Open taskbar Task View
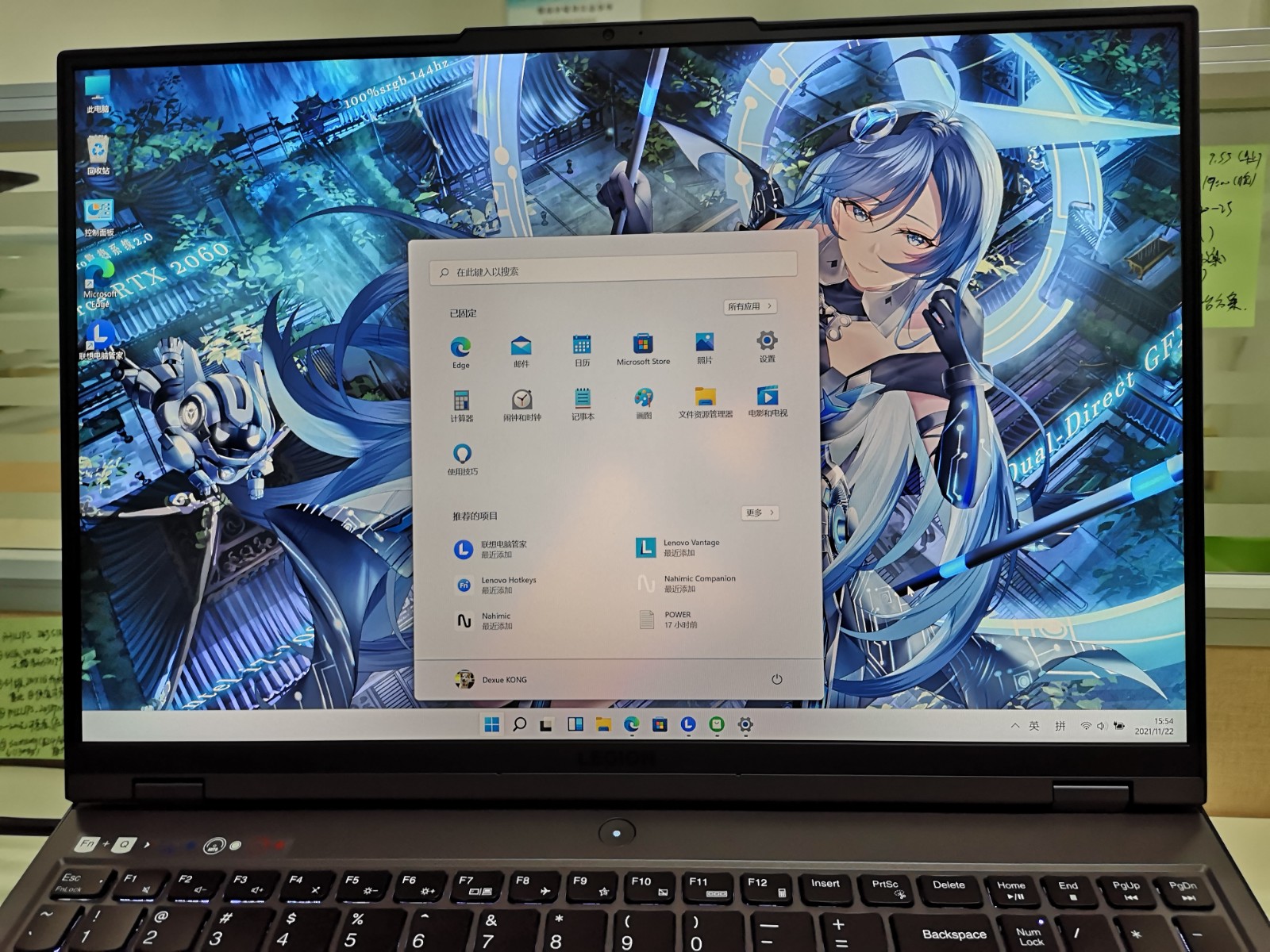Image resolution: width=1270 pixels, height=952 pixels. [x=546, y=724]
